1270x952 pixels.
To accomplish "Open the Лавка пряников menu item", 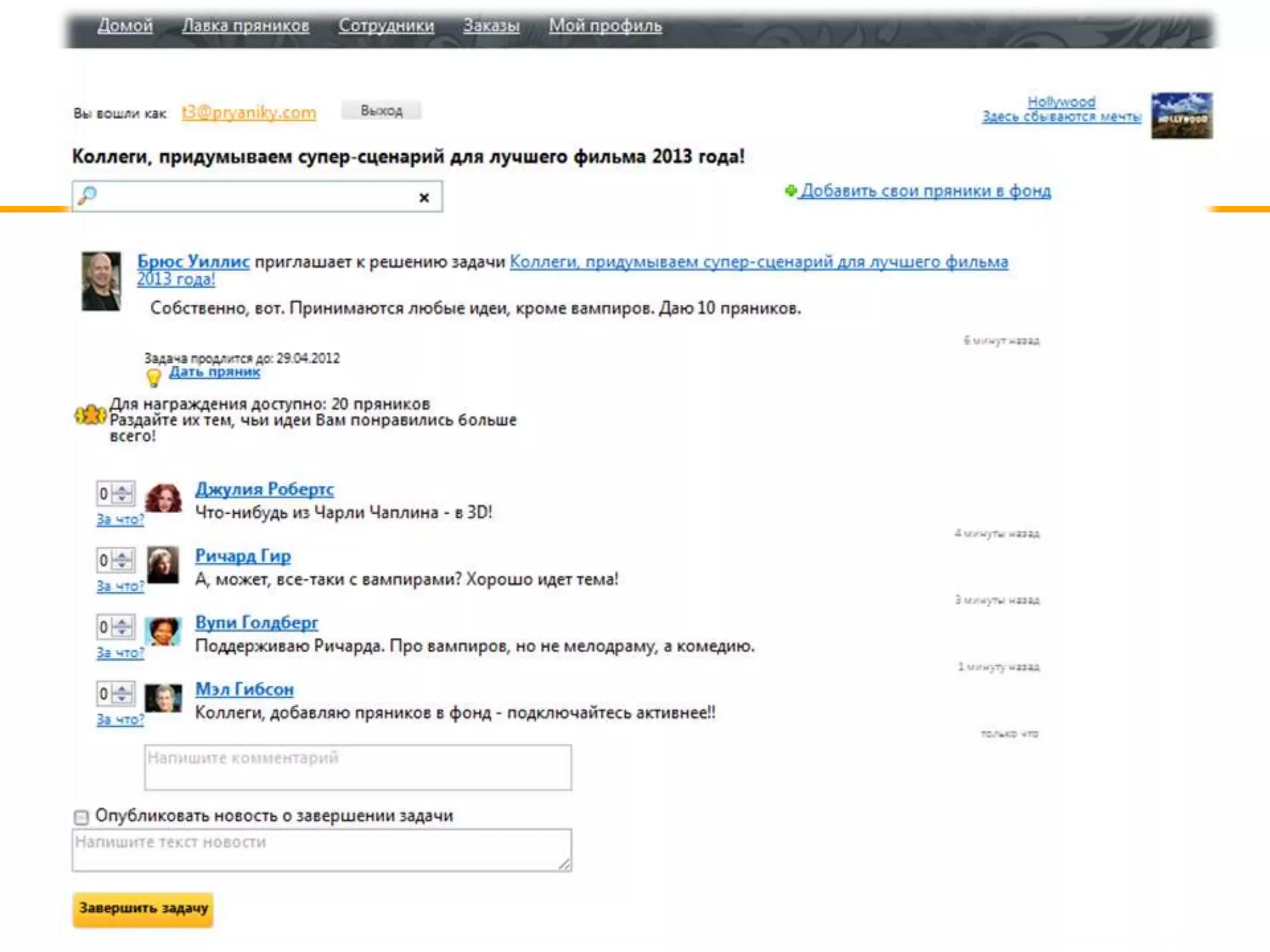I will click(246, 25).
